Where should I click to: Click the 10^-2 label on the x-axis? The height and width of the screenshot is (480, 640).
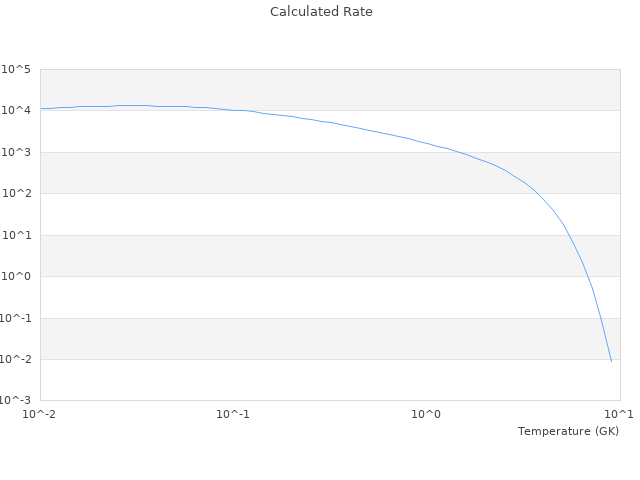click(40, 414)
